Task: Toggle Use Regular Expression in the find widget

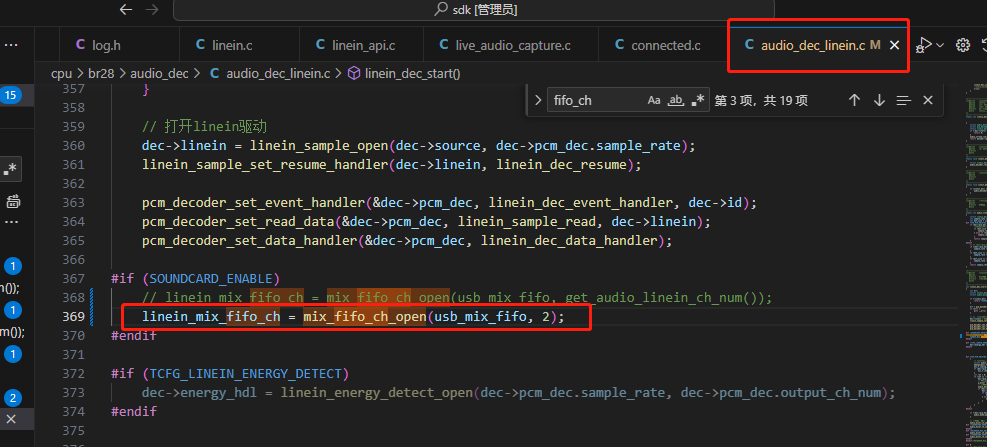Action: click(x=697, y=101)
